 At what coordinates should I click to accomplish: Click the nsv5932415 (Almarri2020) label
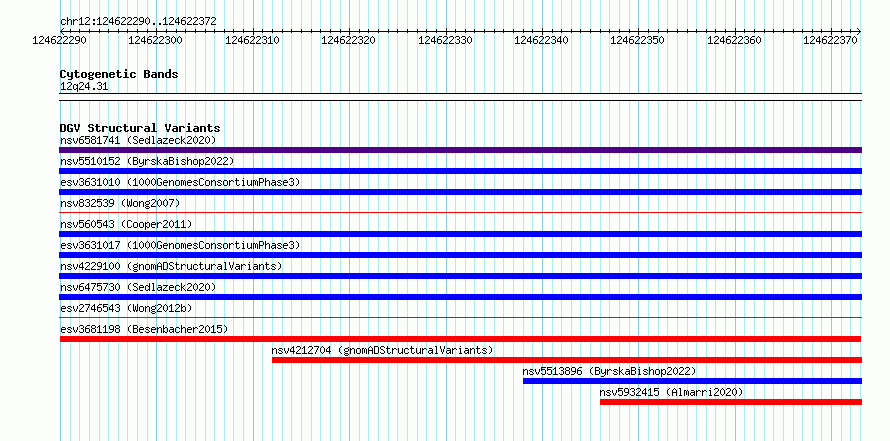click(671, 392)
